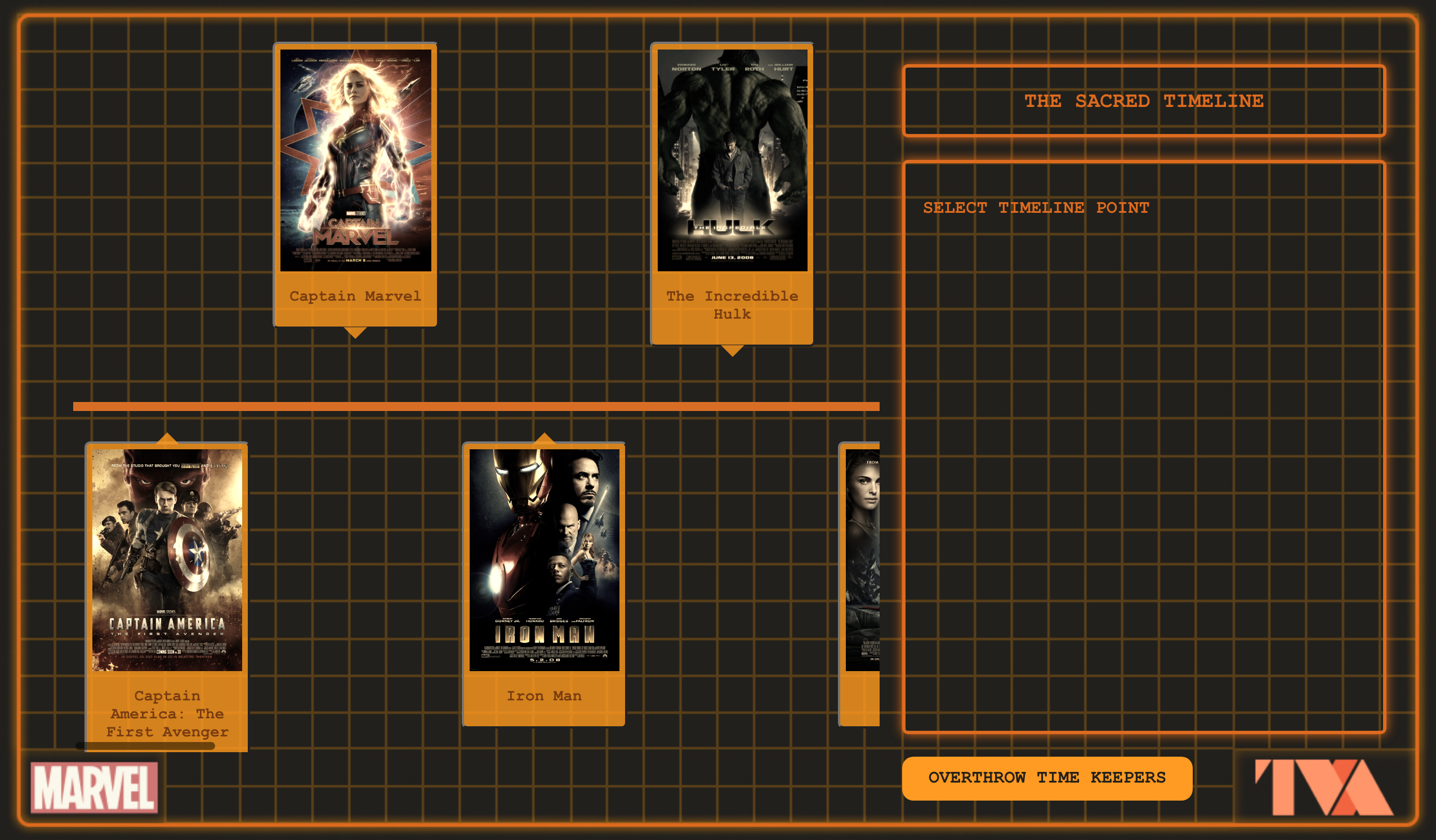Screen dimensions: 1436x840
Task: Select Captain America: The First Avenger poster
Action: [167, 560]
